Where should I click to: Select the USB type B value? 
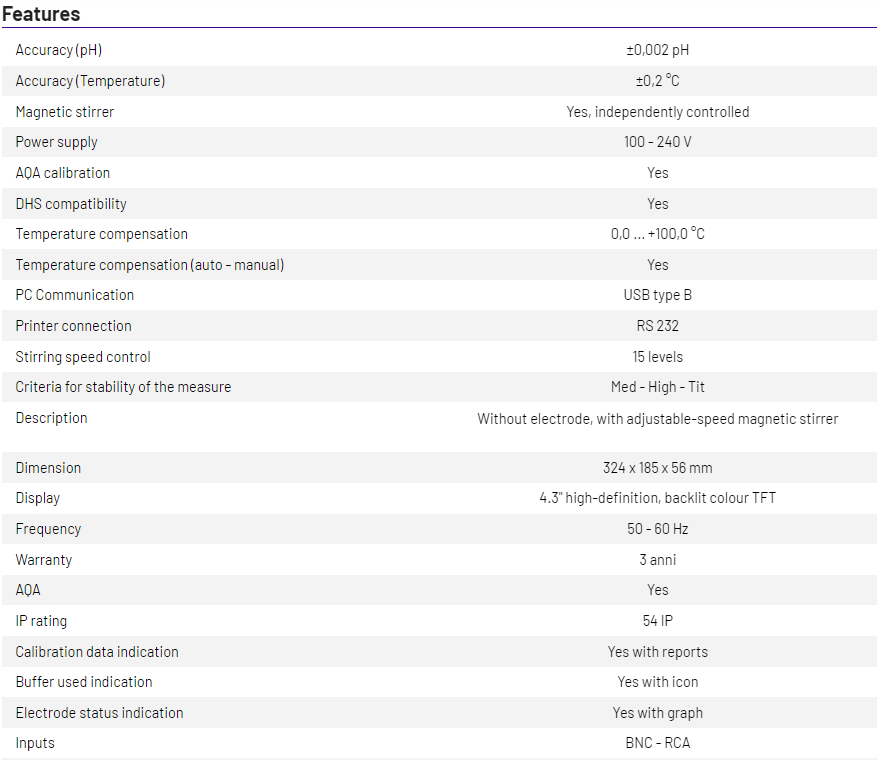pyautogui.click(x=657, y=295)
